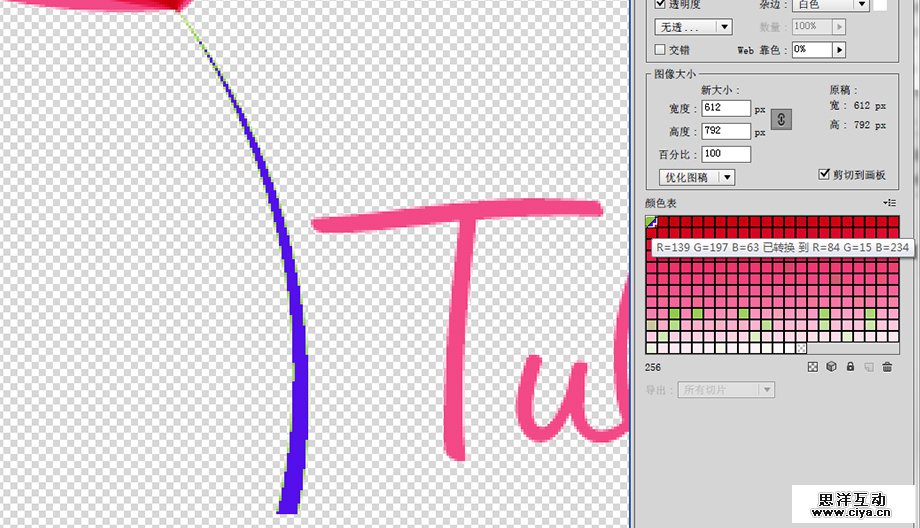920x528 pixels.
Task: Click the 256 color count text
Action: coord(652,367)
